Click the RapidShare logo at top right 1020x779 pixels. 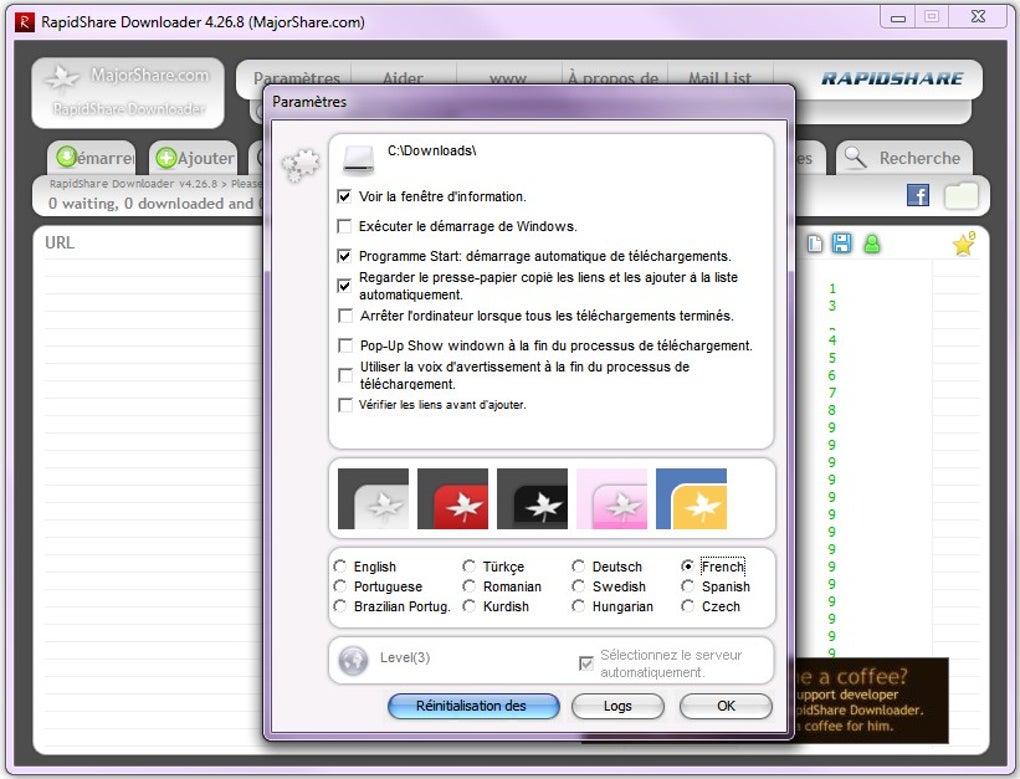point(892,79)
